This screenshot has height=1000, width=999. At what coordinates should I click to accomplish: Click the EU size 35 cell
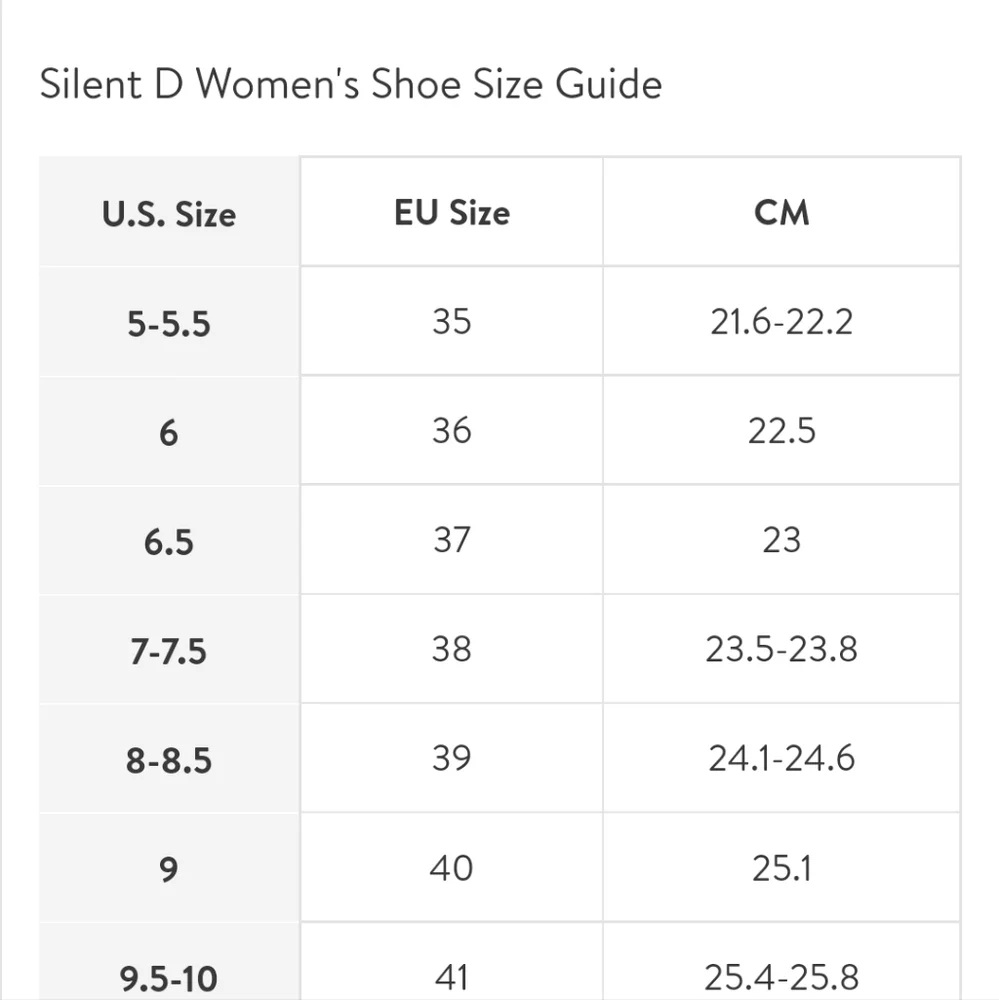pyautogui.click(x=452, y=321)
